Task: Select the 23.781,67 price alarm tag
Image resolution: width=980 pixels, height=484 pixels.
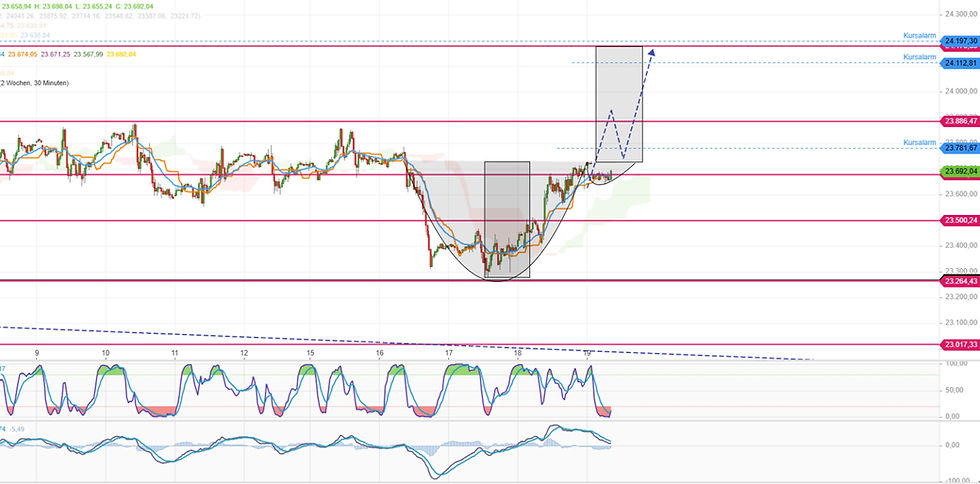Action: pos(960,148)
